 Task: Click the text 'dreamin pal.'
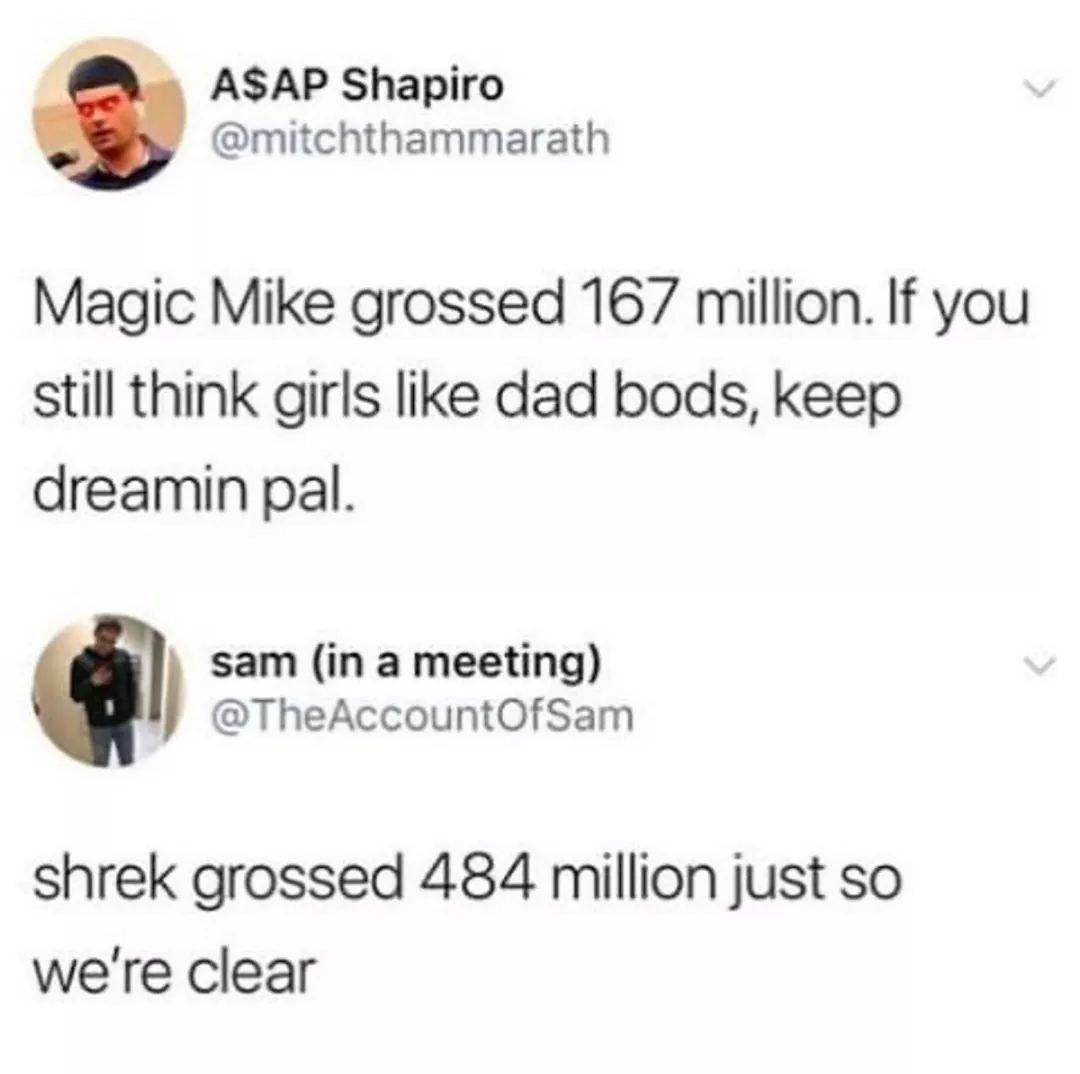[x=194, y=493]
